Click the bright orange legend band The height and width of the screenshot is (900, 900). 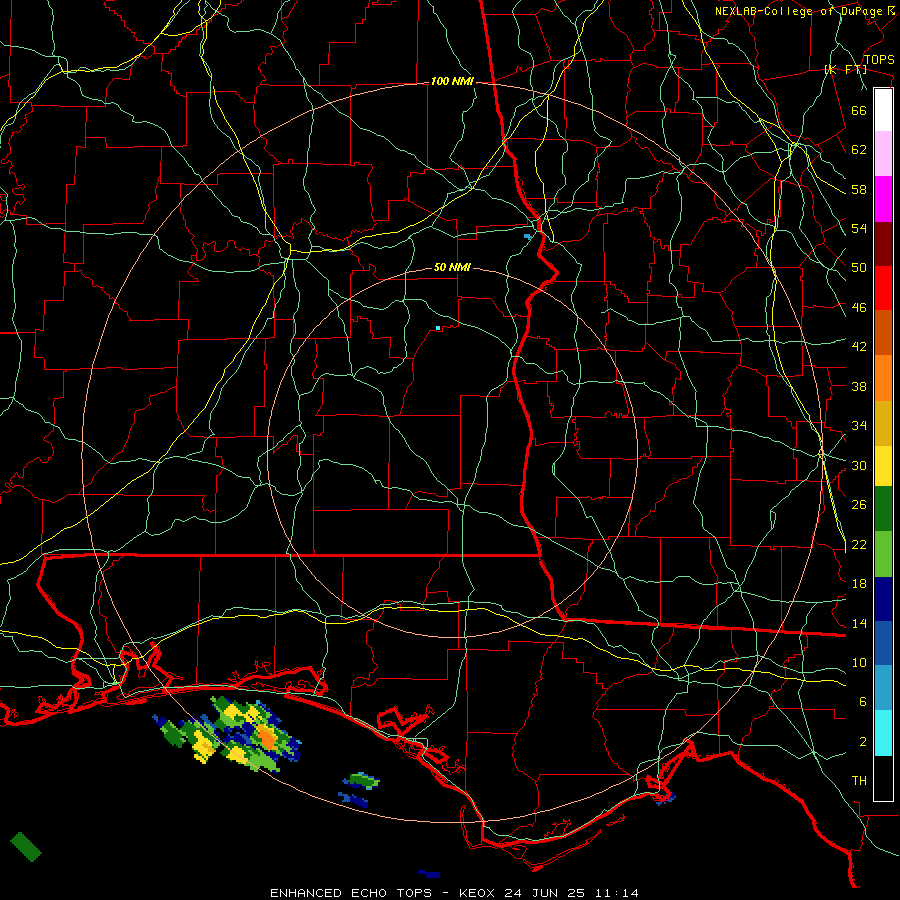883,378
